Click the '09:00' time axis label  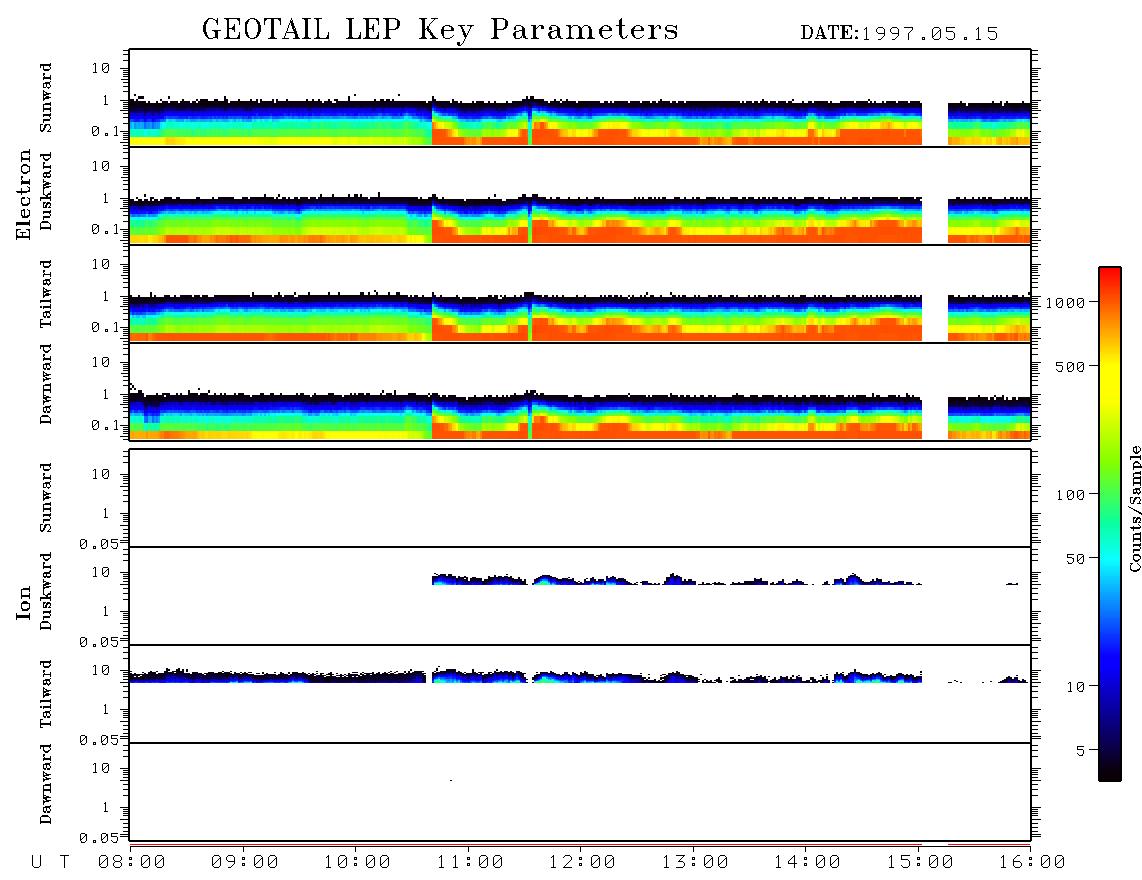[245, 863]
